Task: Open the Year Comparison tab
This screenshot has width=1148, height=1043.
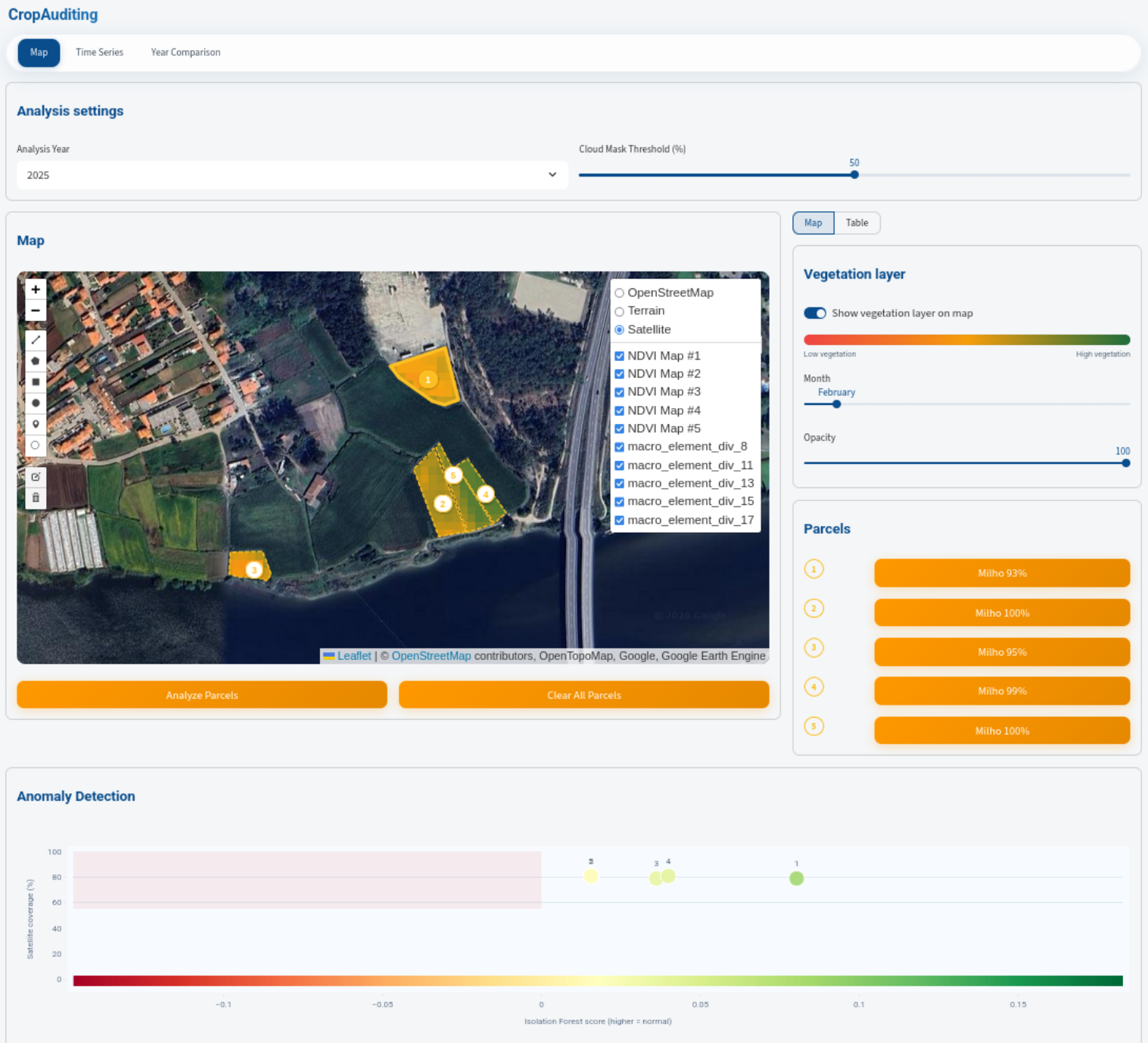Action: pos(185,52)
